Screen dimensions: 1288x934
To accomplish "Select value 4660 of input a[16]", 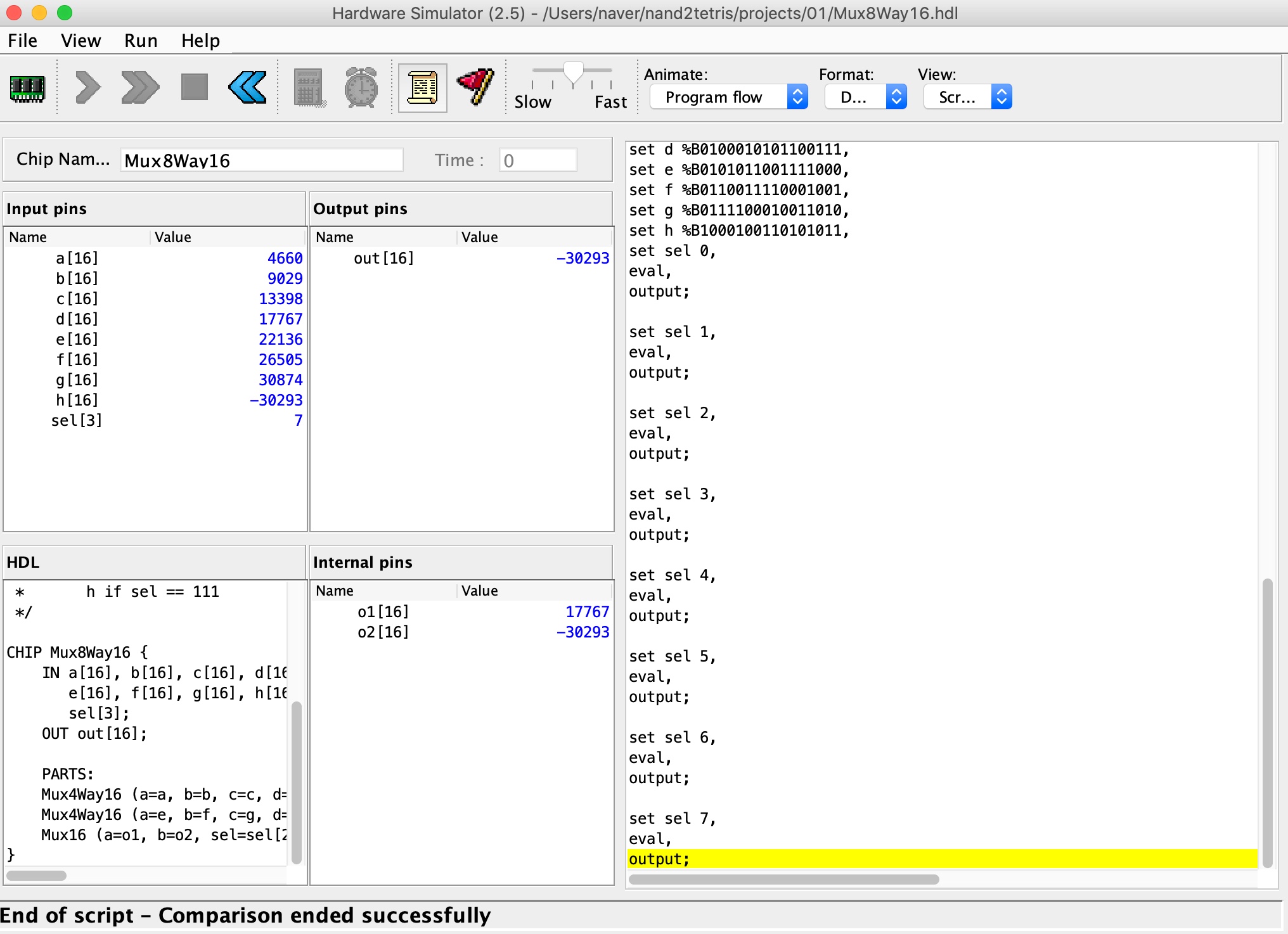I will point(285,259).
